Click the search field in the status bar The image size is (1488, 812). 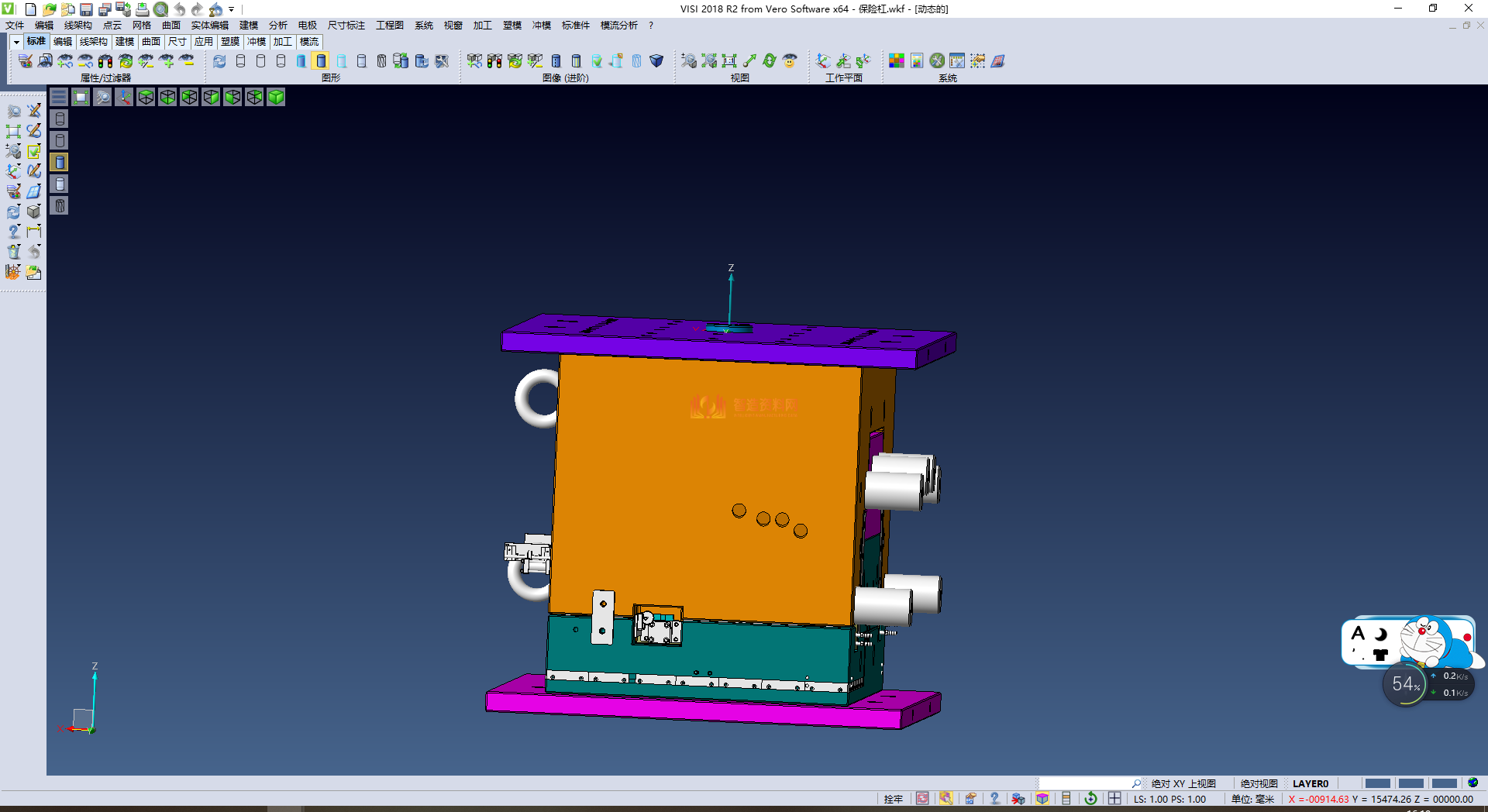click(1085, 783)
